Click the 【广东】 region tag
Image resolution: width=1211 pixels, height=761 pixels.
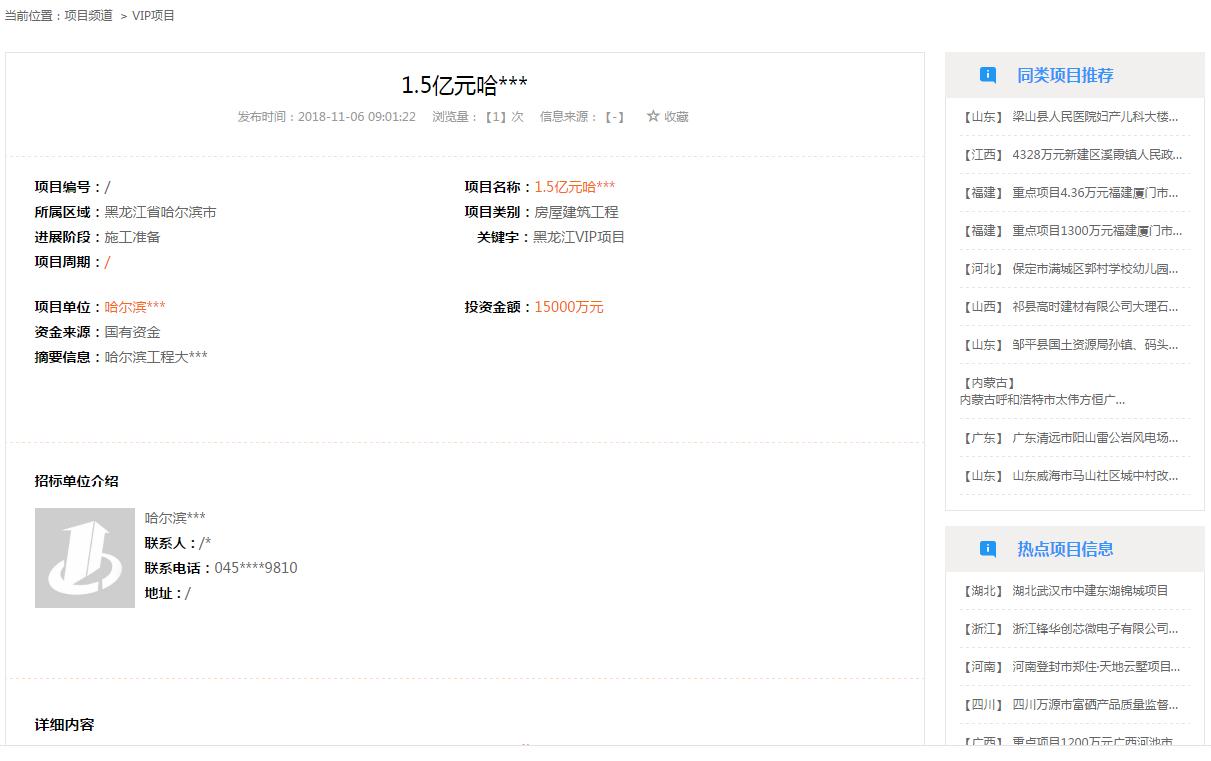point(982,437)
